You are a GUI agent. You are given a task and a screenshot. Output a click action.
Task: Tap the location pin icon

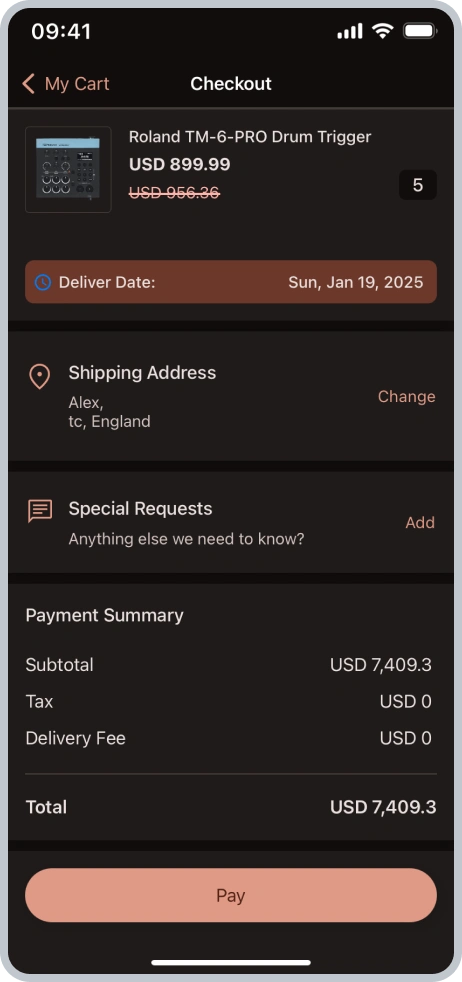click(39, 377)
